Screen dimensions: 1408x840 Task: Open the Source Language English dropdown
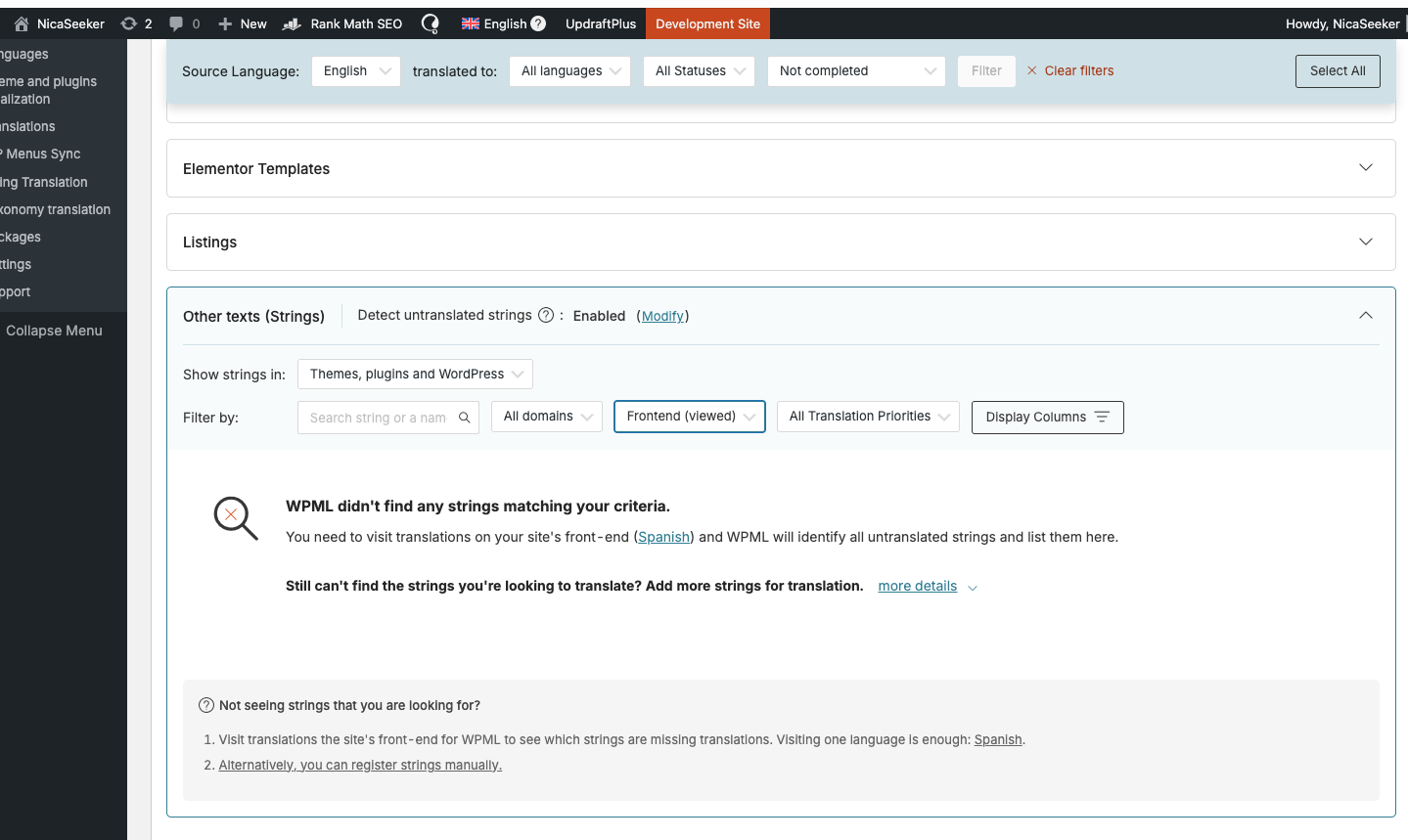click(355, 71)
